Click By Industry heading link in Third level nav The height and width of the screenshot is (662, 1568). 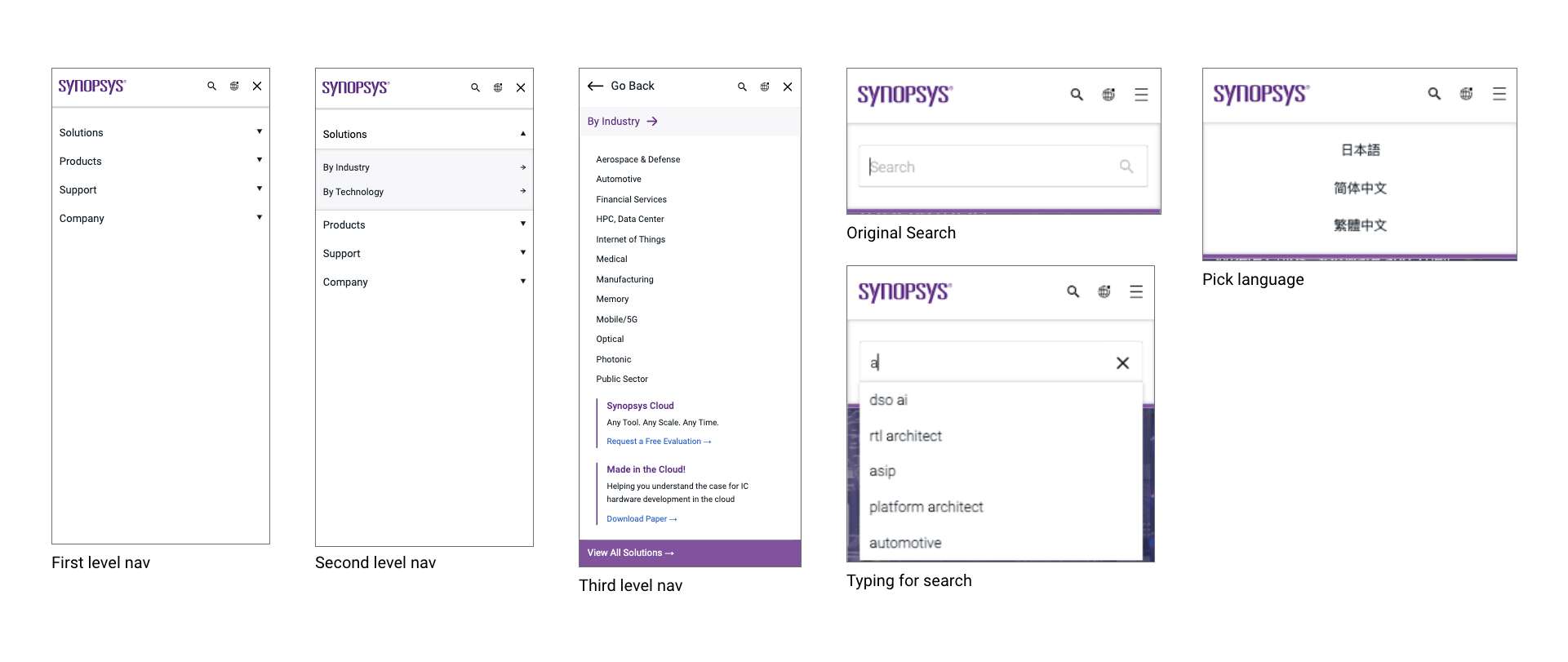click(623, 122)
